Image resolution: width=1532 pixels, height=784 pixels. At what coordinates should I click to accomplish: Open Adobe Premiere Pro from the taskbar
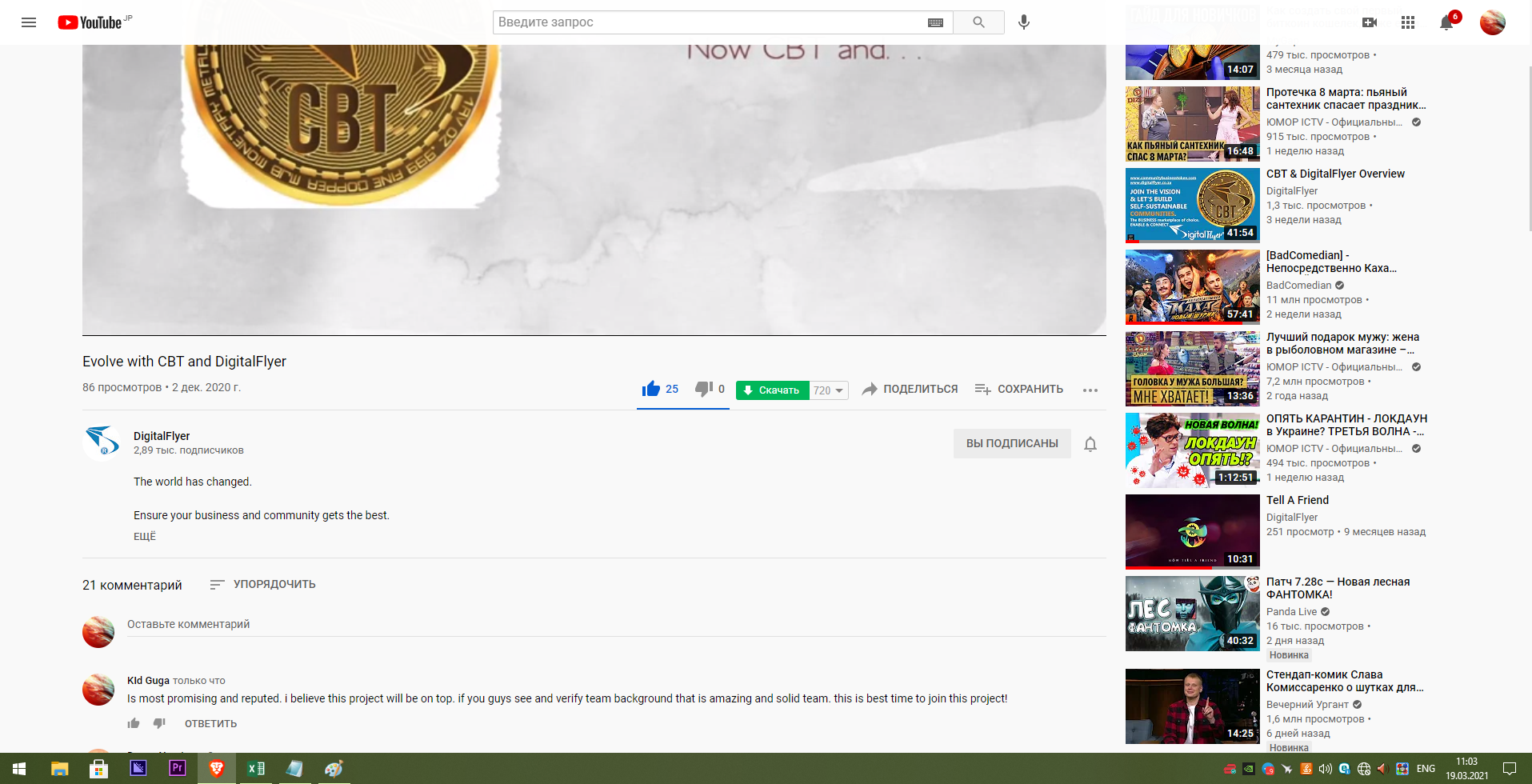[178, 769]
